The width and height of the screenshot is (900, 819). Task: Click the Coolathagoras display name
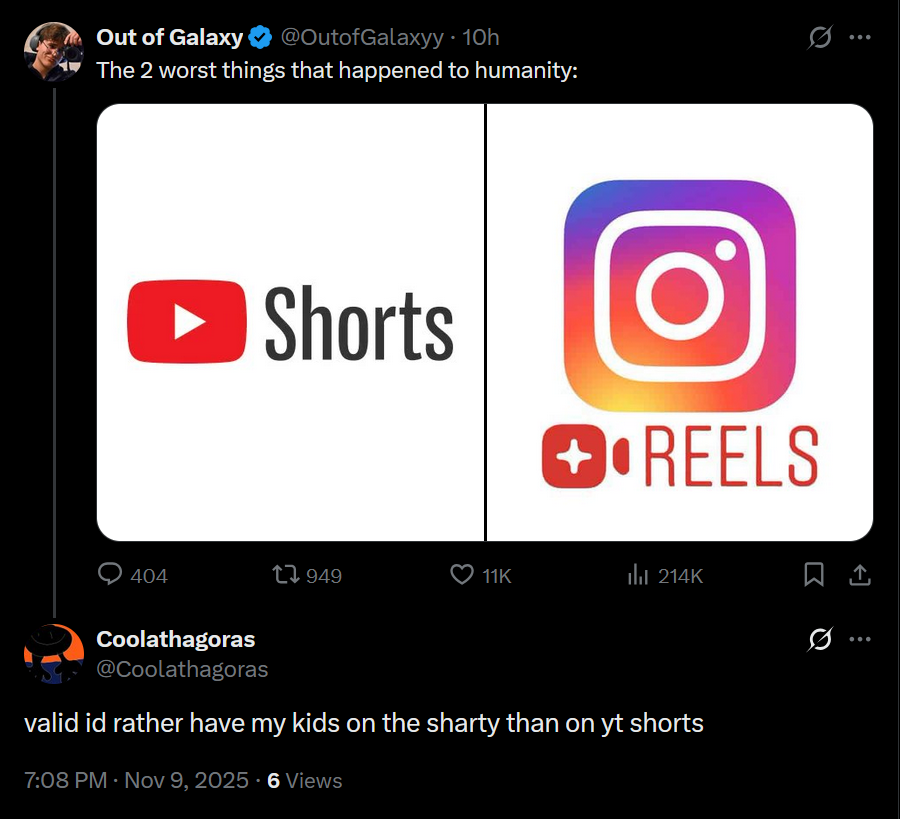[175, 639]
